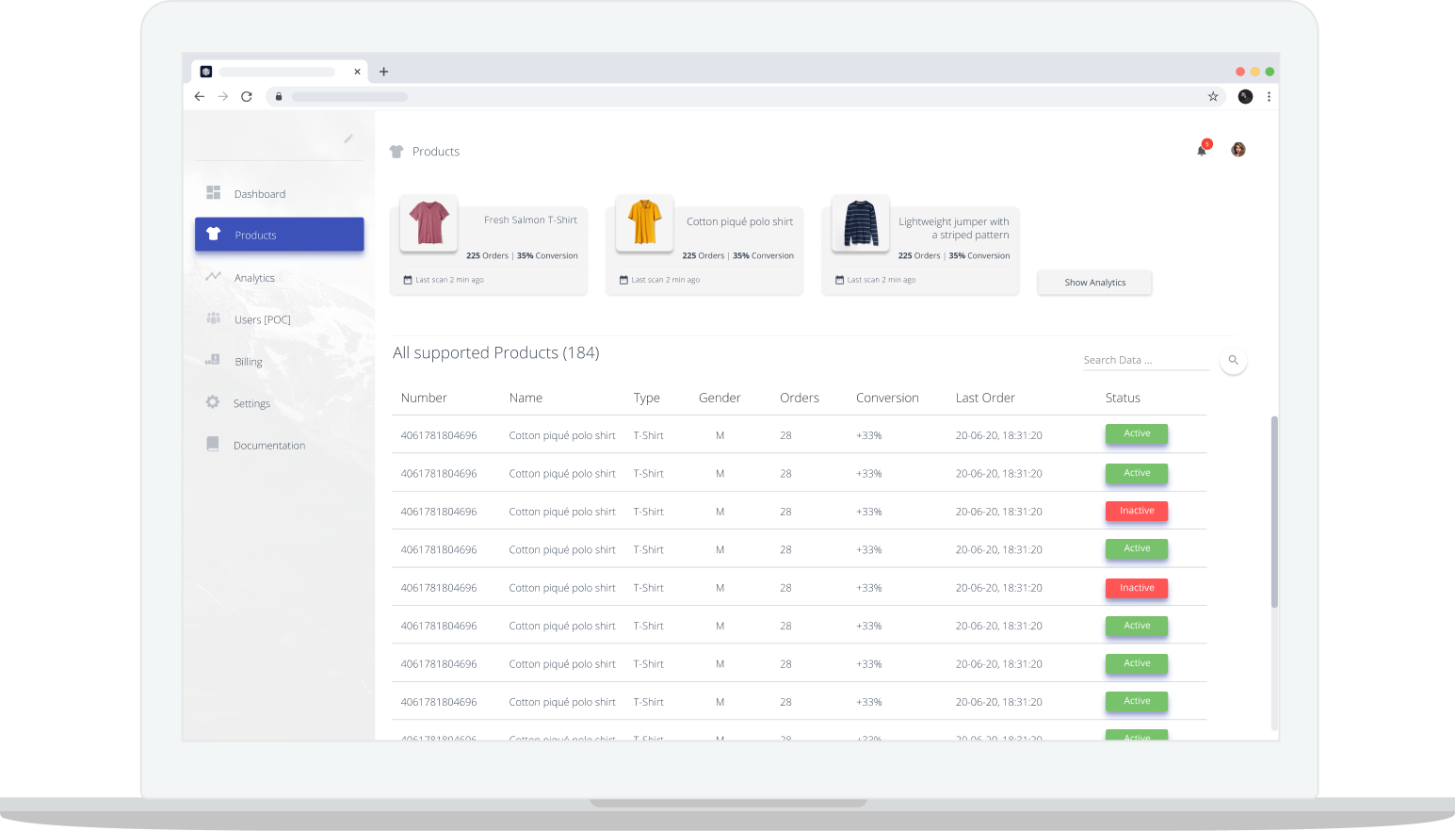Select Billing from the sidebar

(x=249, y=362)
